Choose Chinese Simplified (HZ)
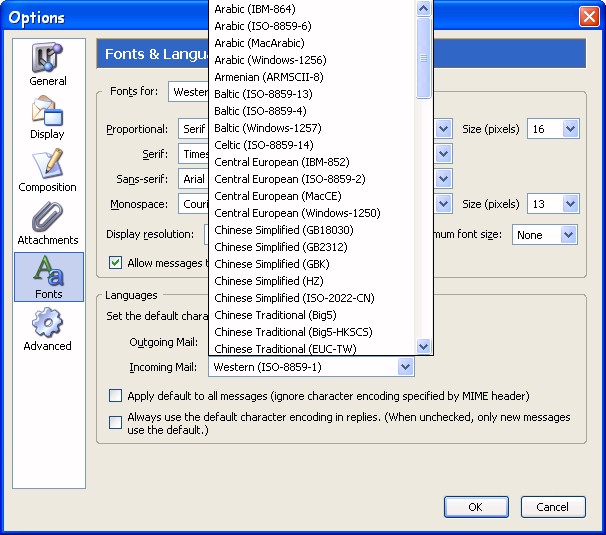 point(312,281)
